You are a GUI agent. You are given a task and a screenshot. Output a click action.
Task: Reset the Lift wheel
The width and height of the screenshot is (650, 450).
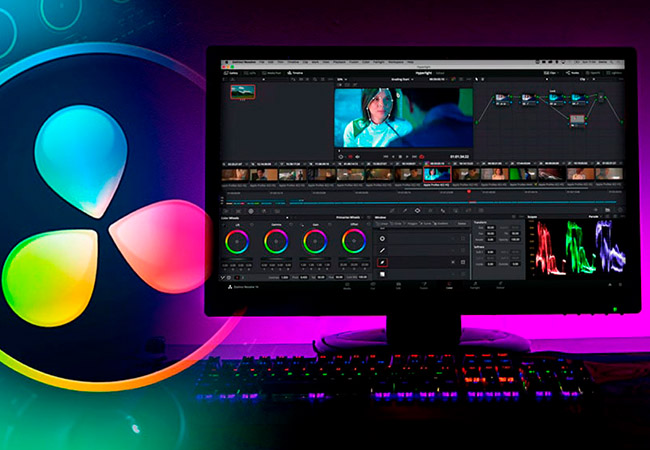(251, 225)
